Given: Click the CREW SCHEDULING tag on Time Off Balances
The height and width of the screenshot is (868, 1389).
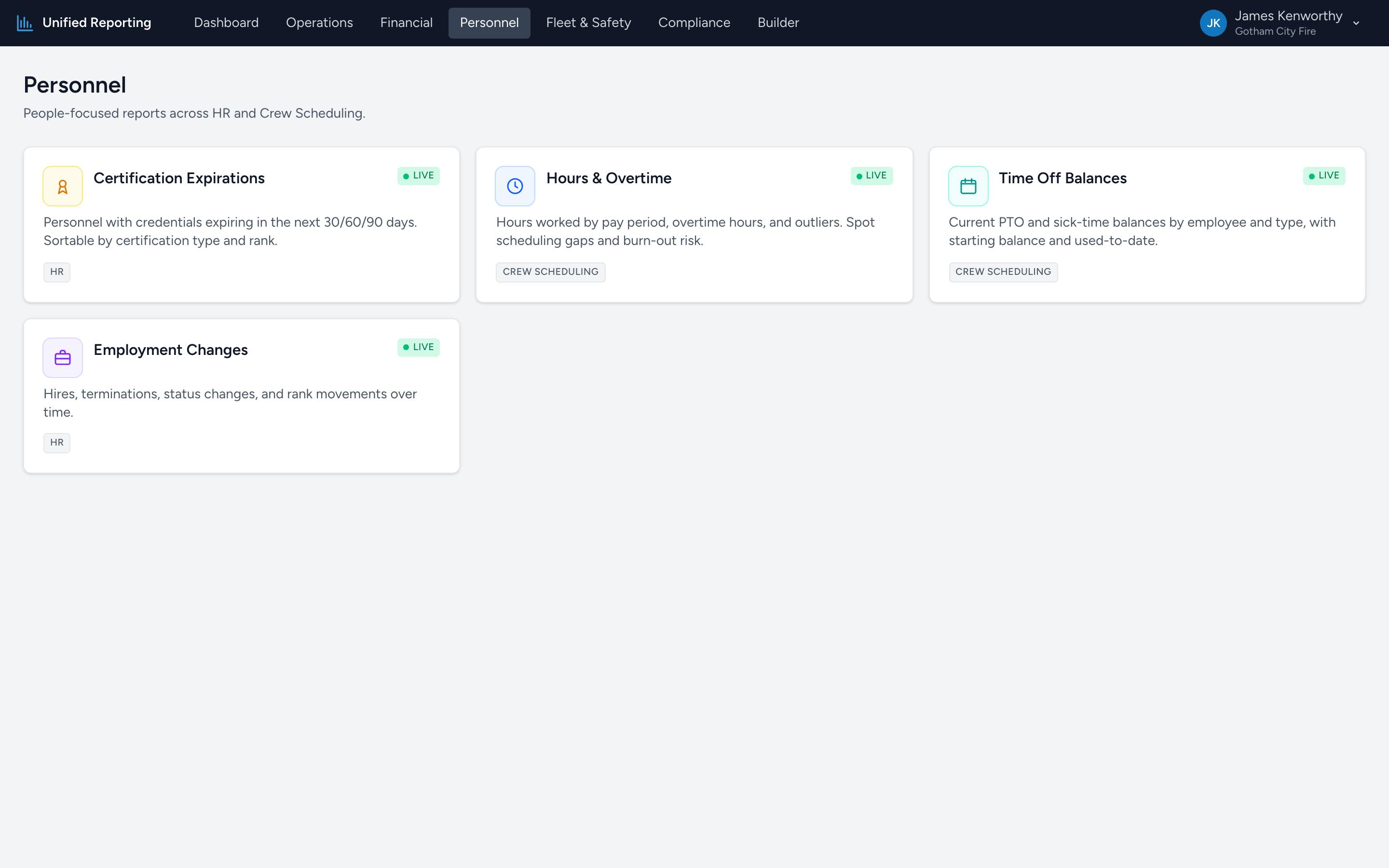Looking at the screenshot, I should [1003, 272].
